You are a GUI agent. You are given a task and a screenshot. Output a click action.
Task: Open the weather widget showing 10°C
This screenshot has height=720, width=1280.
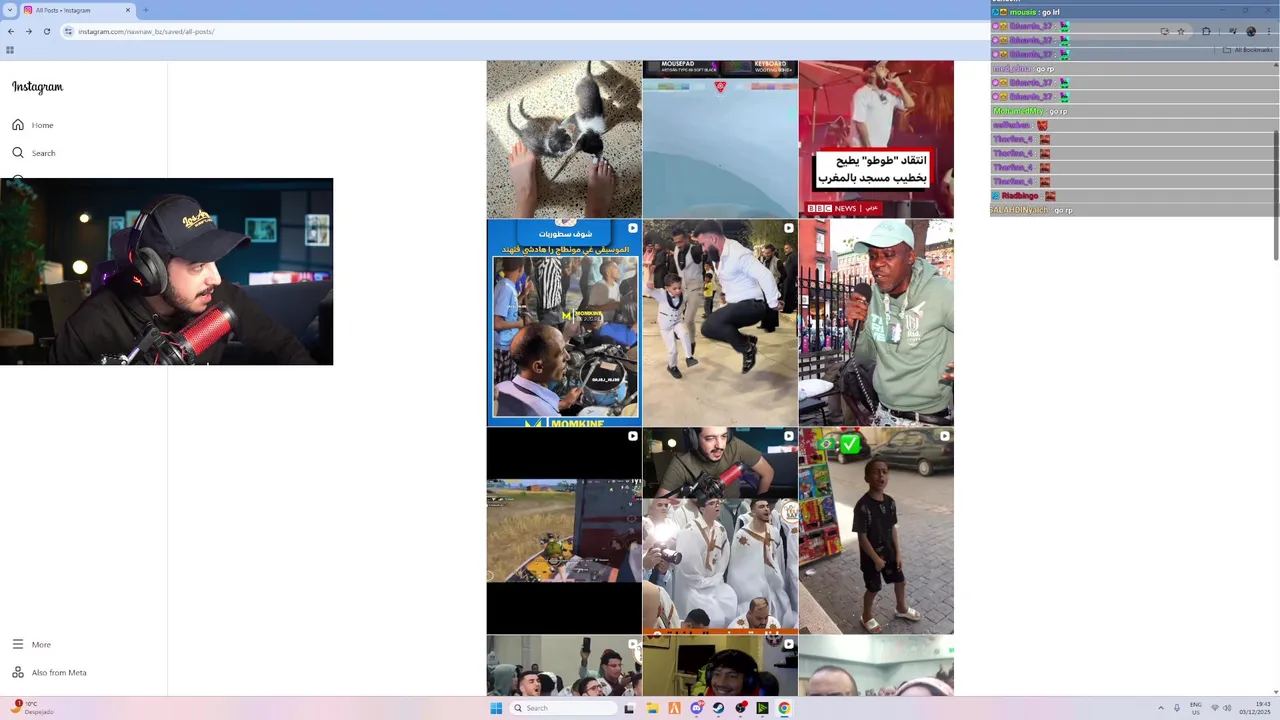[x=32, y=708]
